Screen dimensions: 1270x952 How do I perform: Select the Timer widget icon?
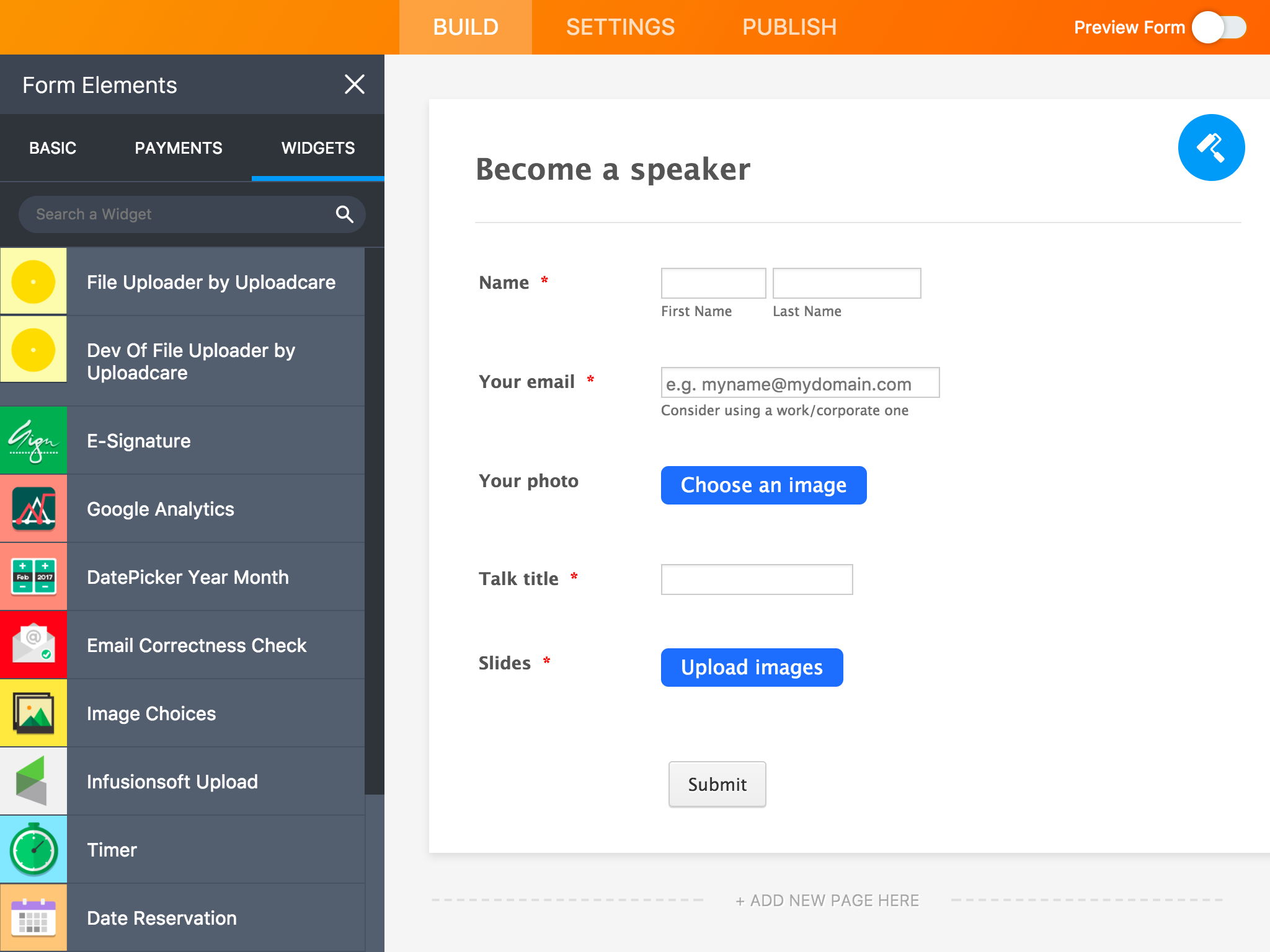click(x=33, y=849)
